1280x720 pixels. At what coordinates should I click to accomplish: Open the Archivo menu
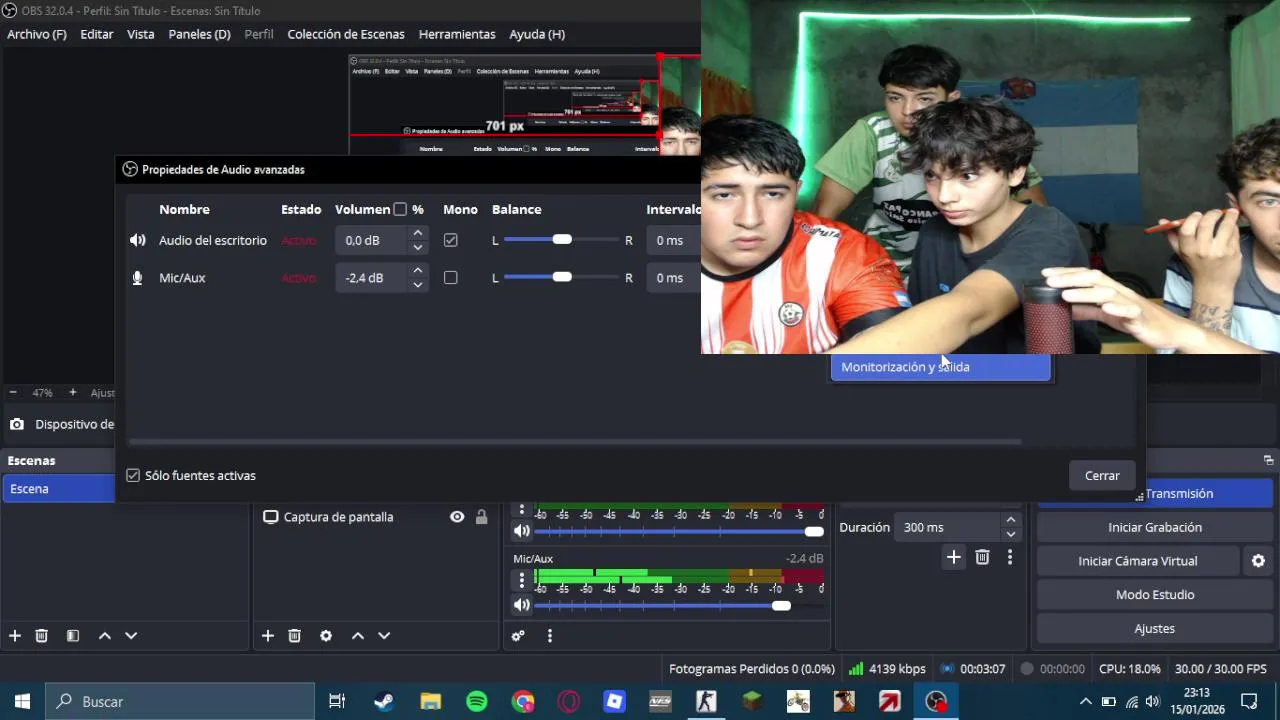[x=37, y=34]
